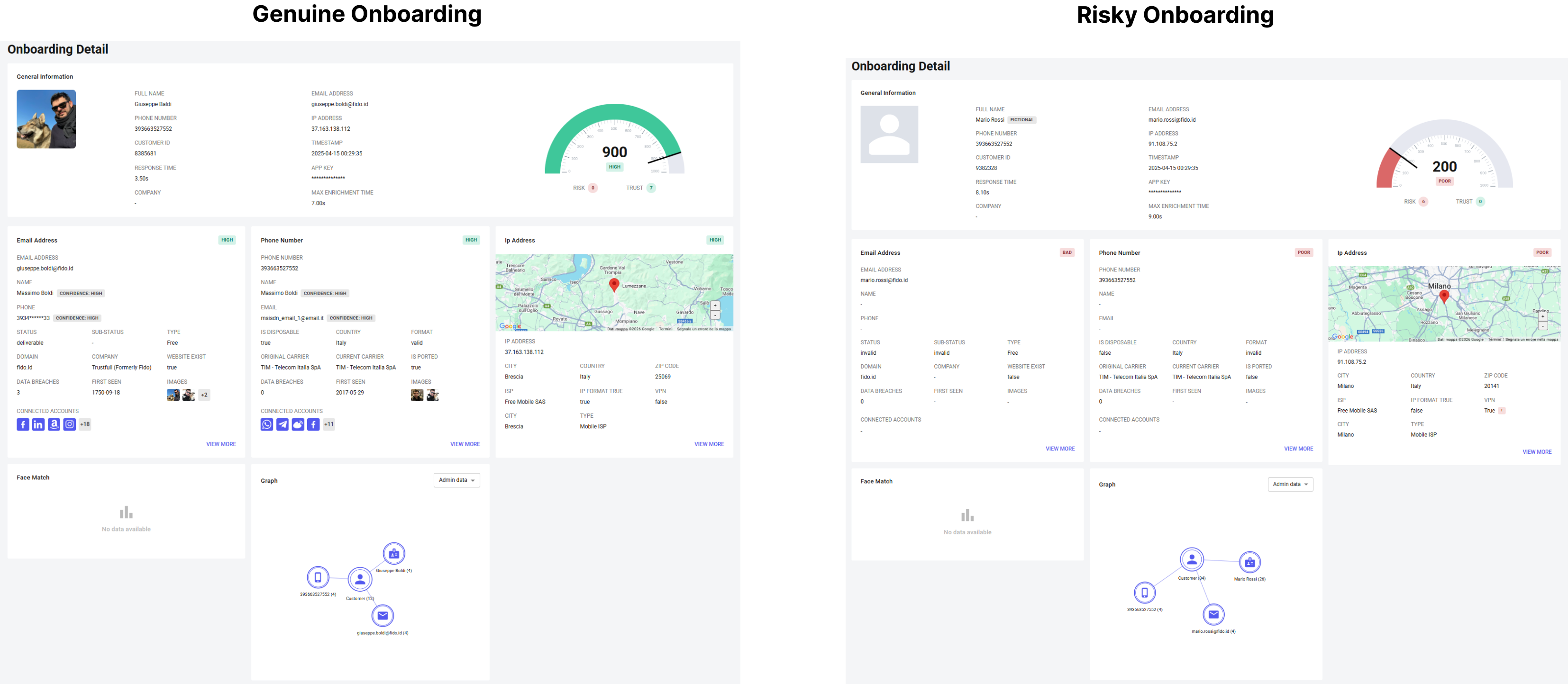
Task: View more of Giuseppe's Email Address card
Action: pos(221,444)
